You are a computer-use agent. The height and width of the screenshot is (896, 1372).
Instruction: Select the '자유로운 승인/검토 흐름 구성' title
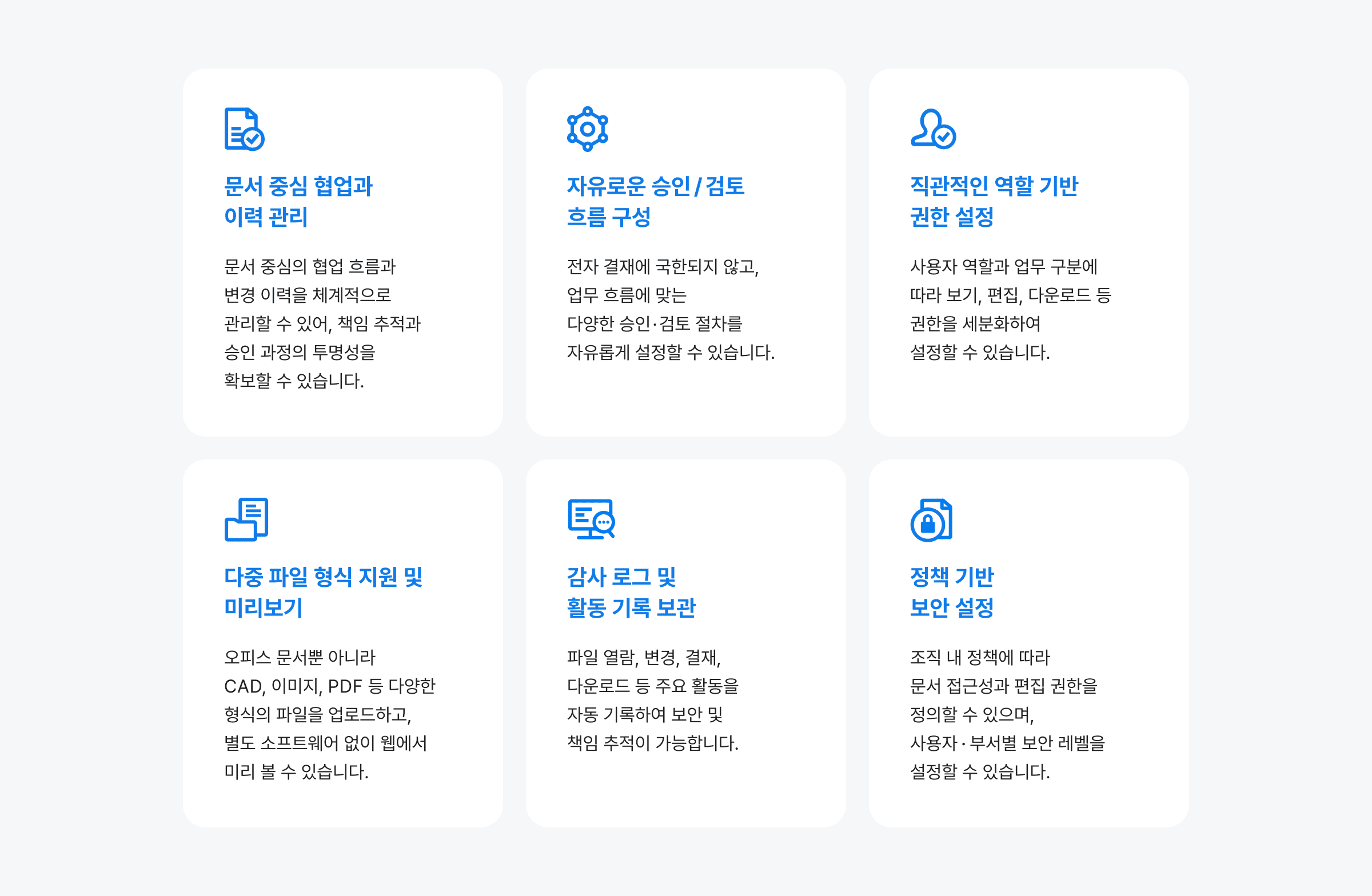[655, 201]
